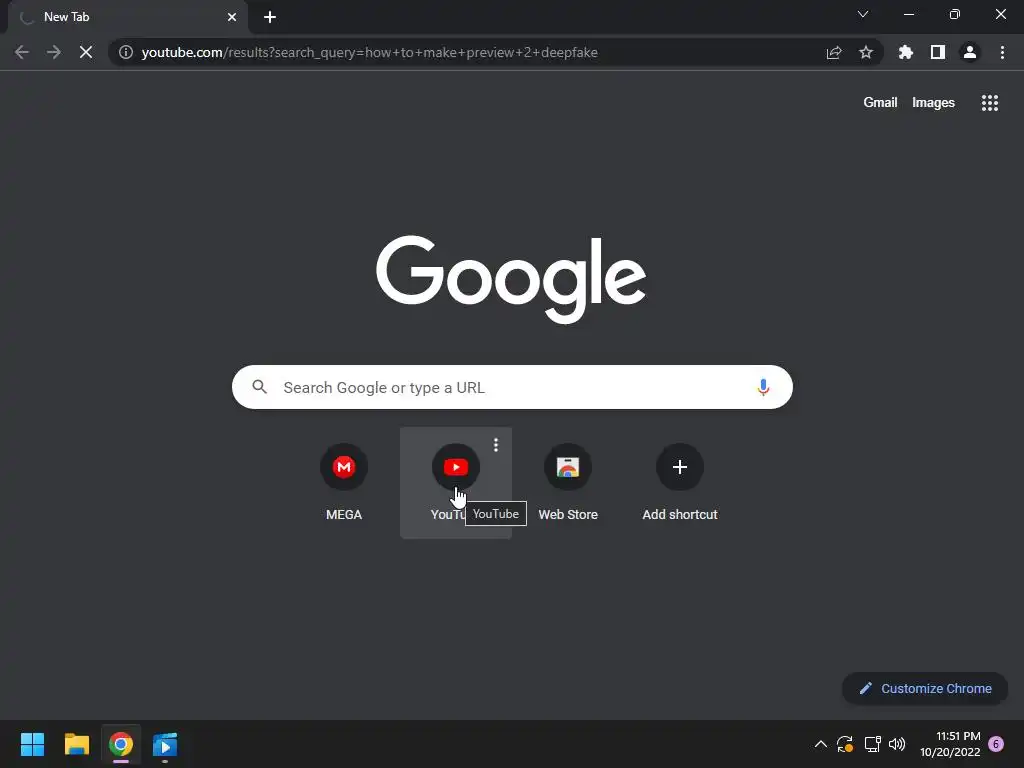
Task: Open File Explorer from the taskbar
Action: tap(76, 744)
